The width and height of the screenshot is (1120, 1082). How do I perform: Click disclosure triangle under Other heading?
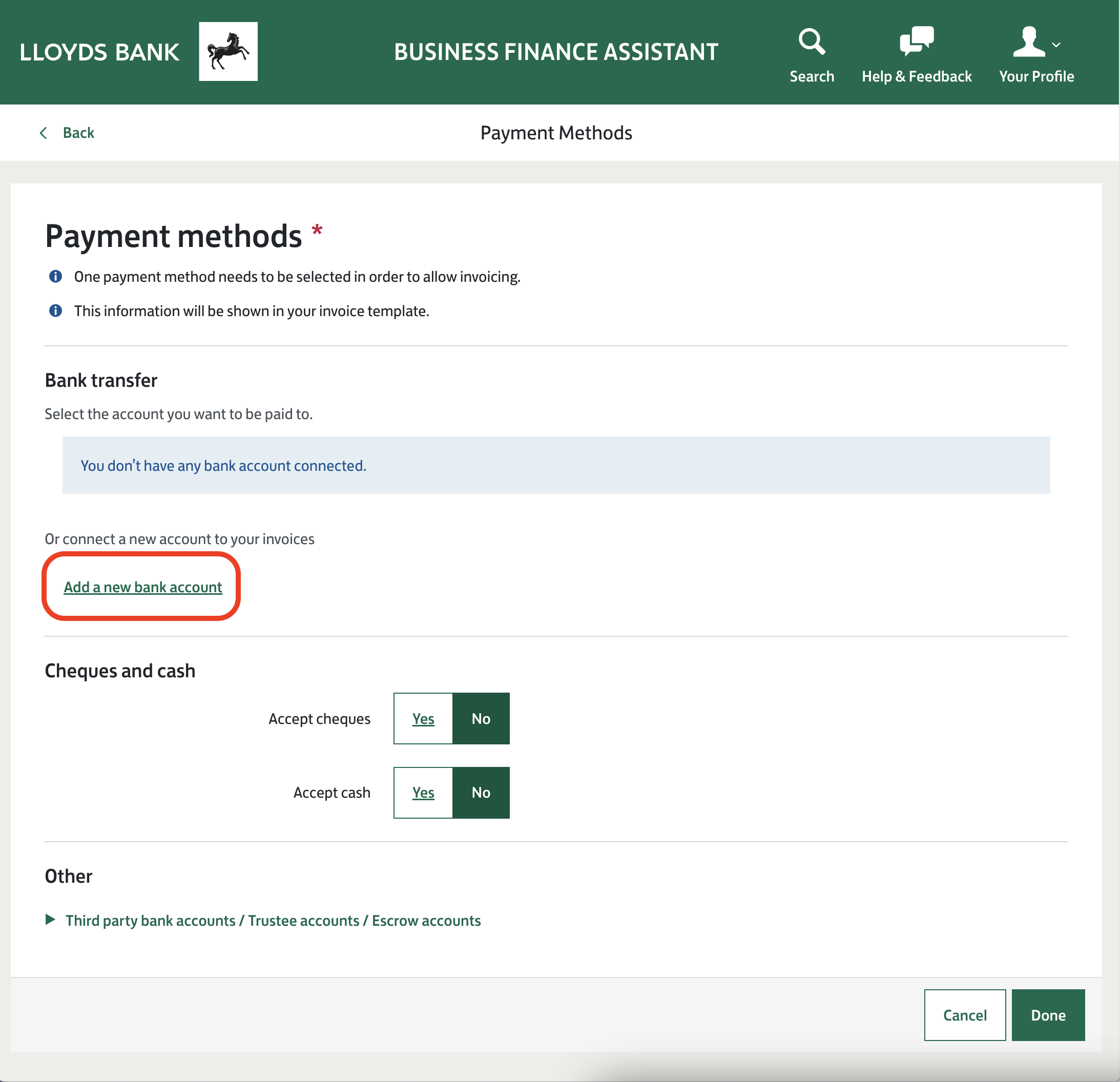click(50, 920)
